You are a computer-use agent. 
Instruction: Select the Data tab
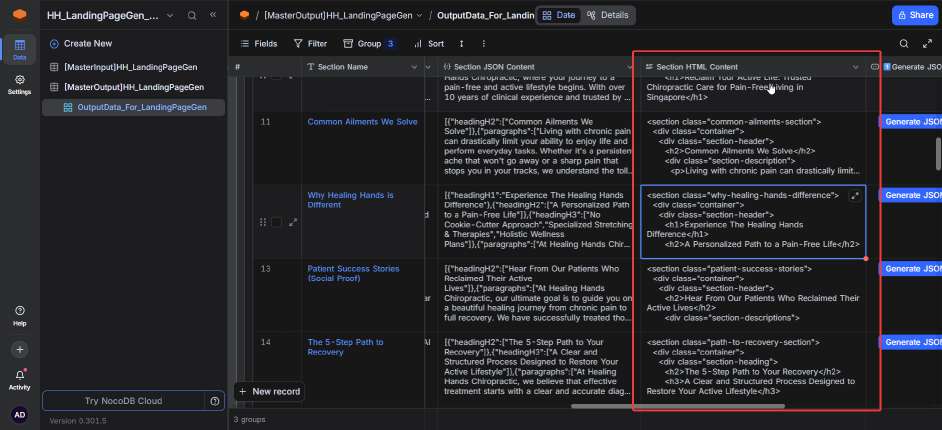click(x=559, y=15)
